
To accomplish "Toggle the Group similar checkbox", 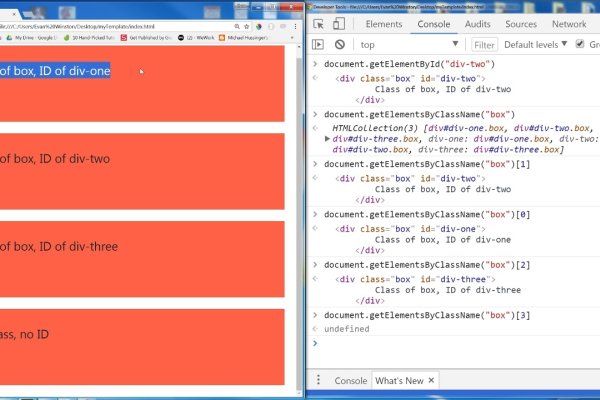I will [x=580, y=45].
